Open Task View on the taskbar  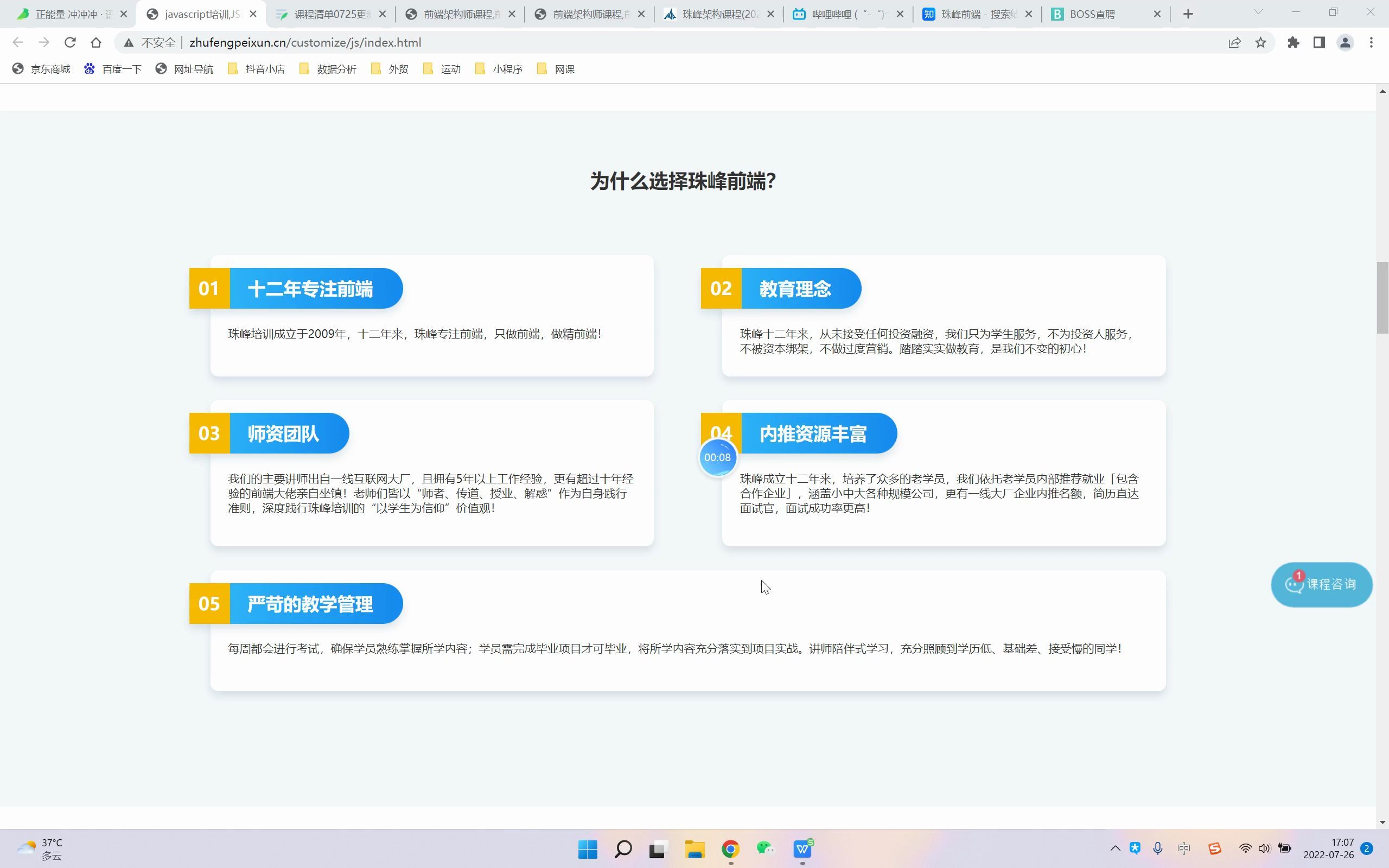(658, 849)
